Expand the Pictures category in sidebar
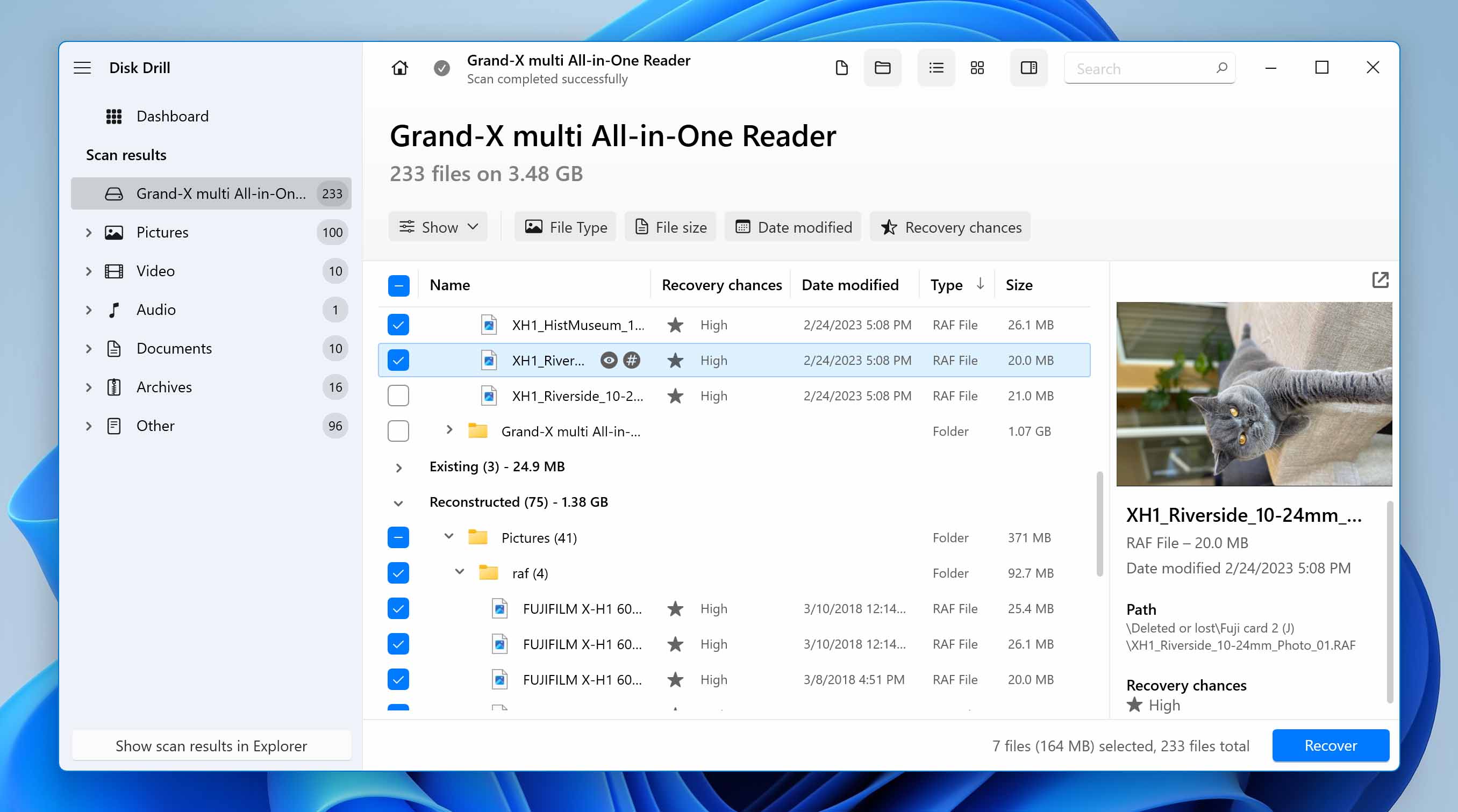 click(x=89, y=231)
